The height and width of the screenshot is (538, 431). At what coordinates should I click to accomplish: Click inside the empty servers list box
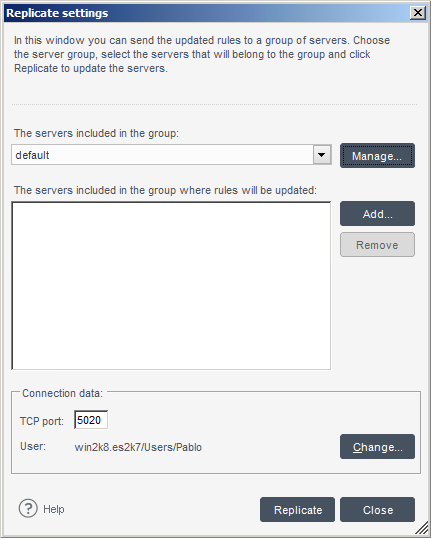[x=171, y=286]
